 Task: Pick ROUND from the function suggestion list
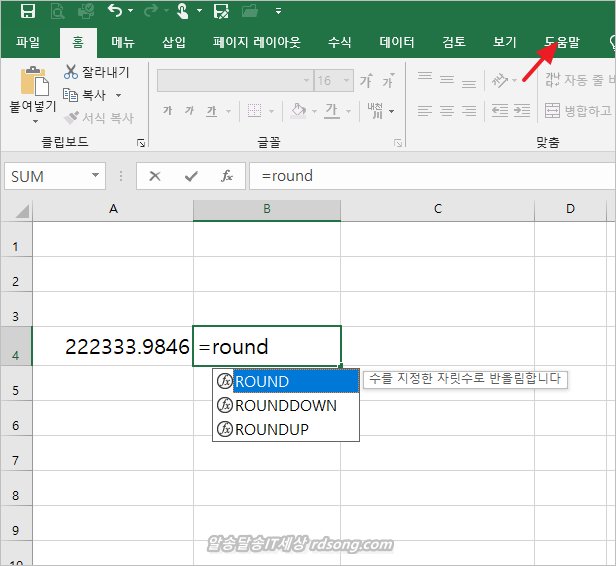(262, 381)
